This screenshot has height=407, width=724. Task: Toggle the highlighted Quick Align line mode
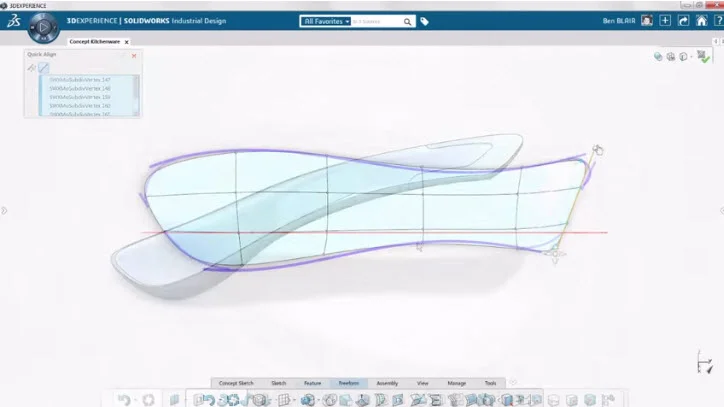tap(43, 68)
